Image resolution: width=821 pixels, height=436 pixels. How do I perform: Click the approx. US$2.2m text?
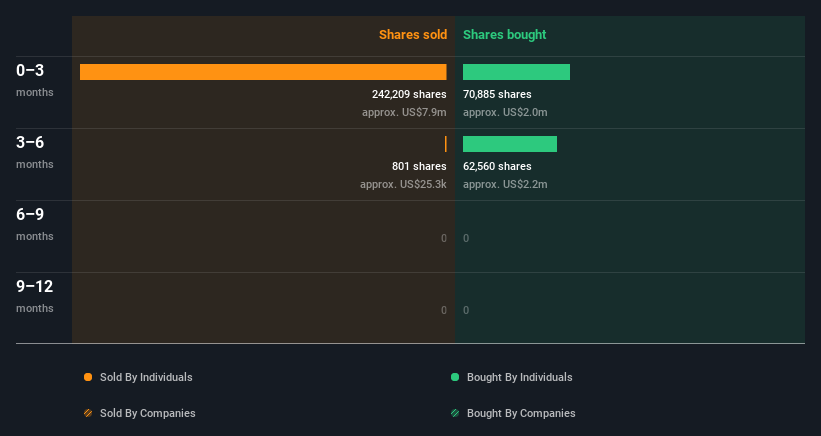(505, 184)
